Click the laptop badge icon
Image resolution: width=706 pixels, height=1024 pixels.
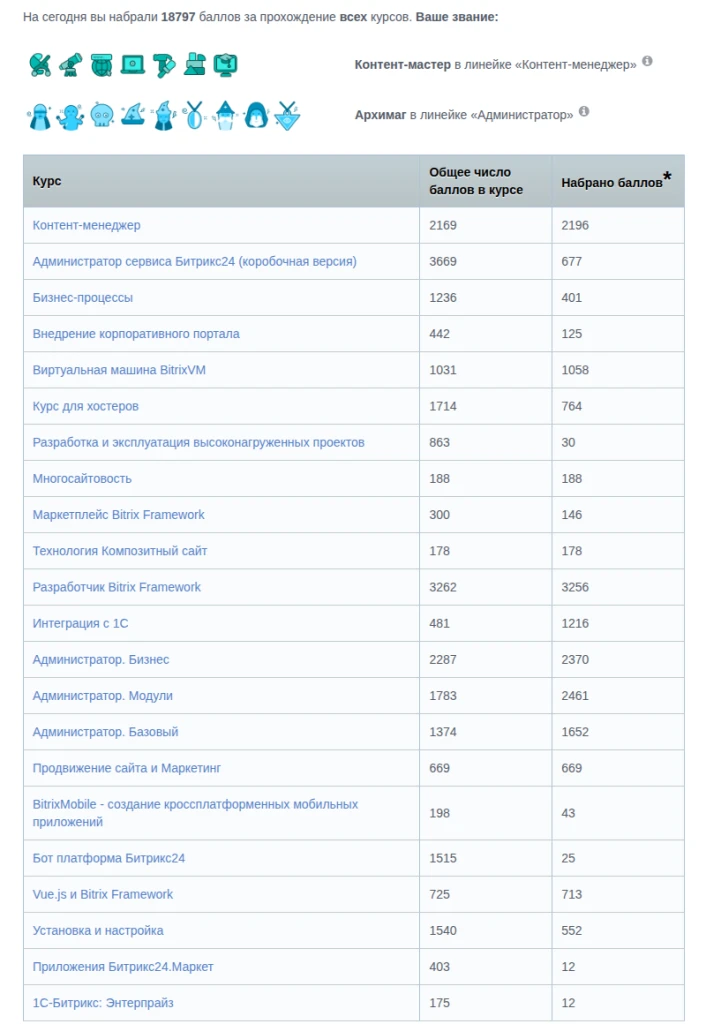coord(133,65)
